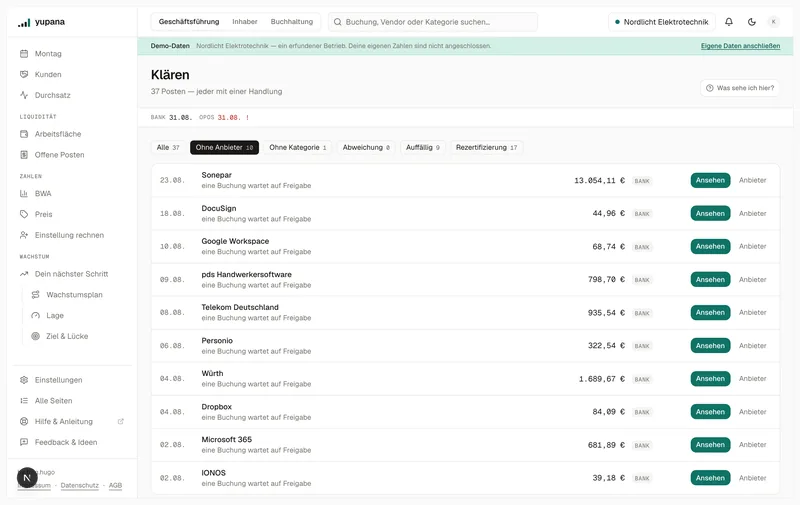Open Datenschutz footer link
This screenshot has height=505, width=800.
[80, 486]
